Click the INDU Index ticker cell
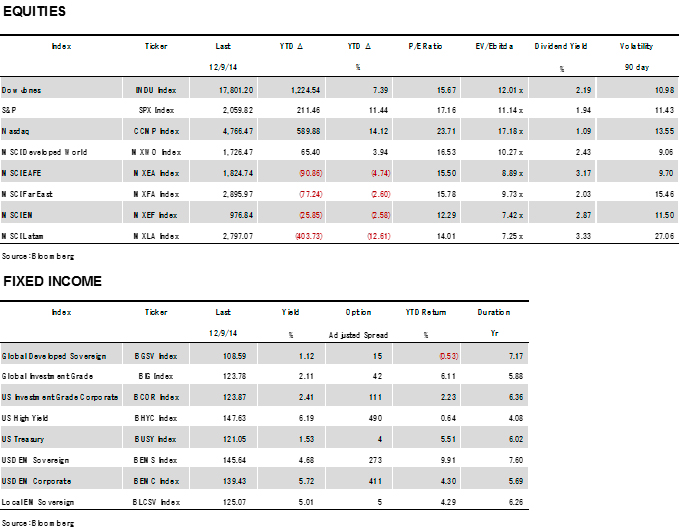This screenshot has height=532, width=680. click(x=157, y=90)
